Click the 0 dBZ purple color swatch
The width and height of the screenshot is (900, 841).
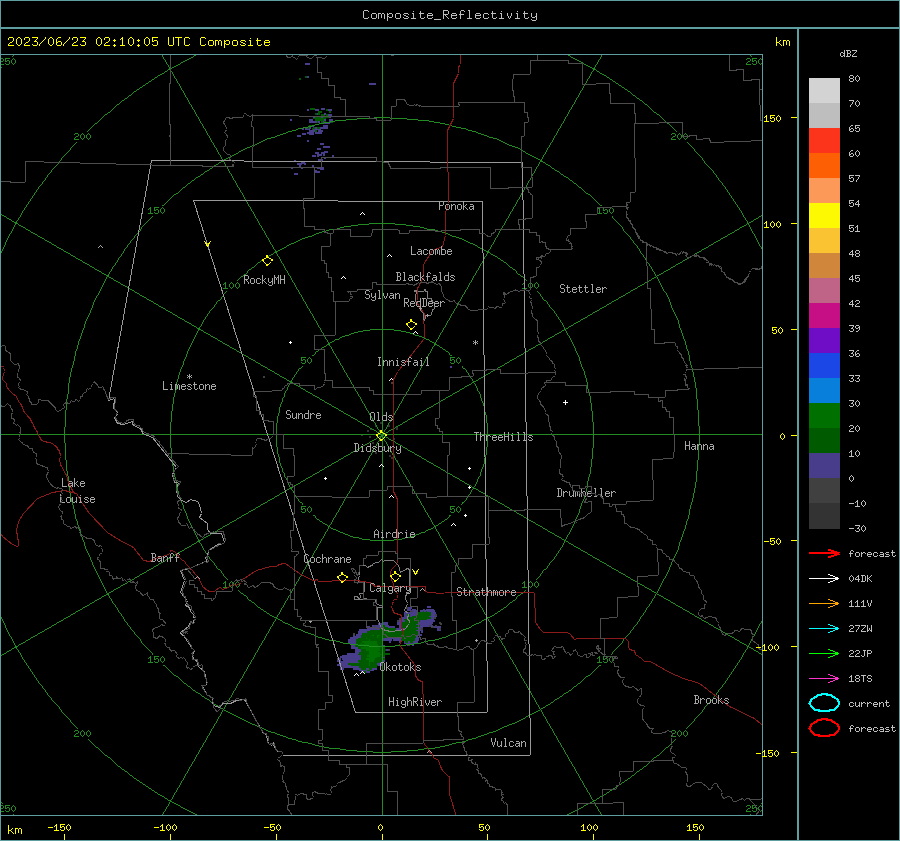(824, 466)
